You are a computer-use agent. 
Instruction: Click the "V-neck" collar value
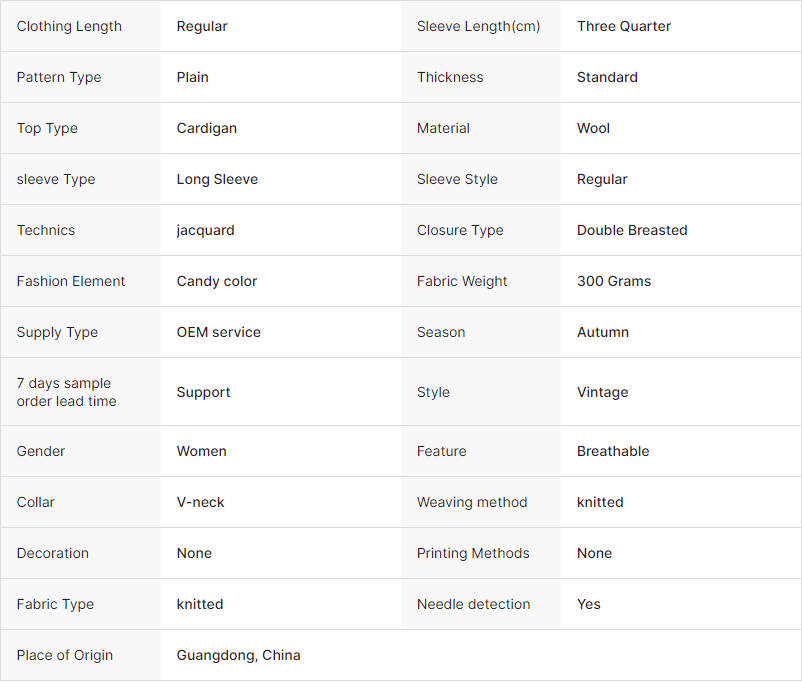(x=201, y=502)
